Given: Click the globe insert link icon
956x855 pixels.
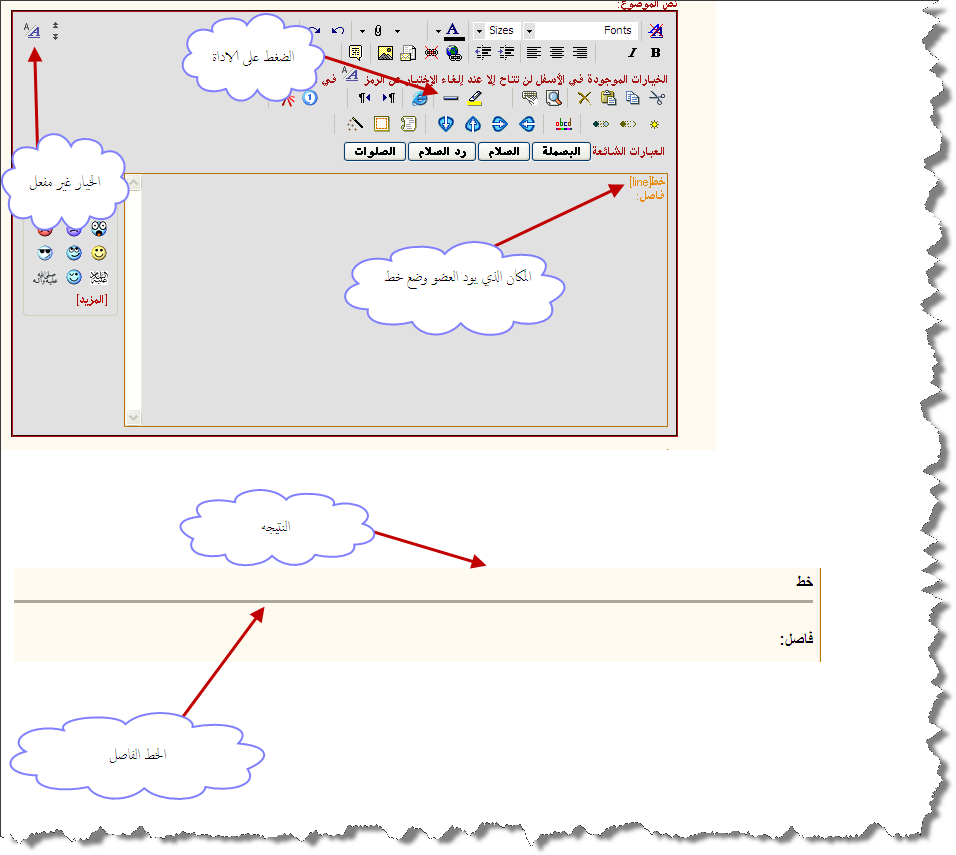Looking at the screenshot, I should click(x=454, y=53).
